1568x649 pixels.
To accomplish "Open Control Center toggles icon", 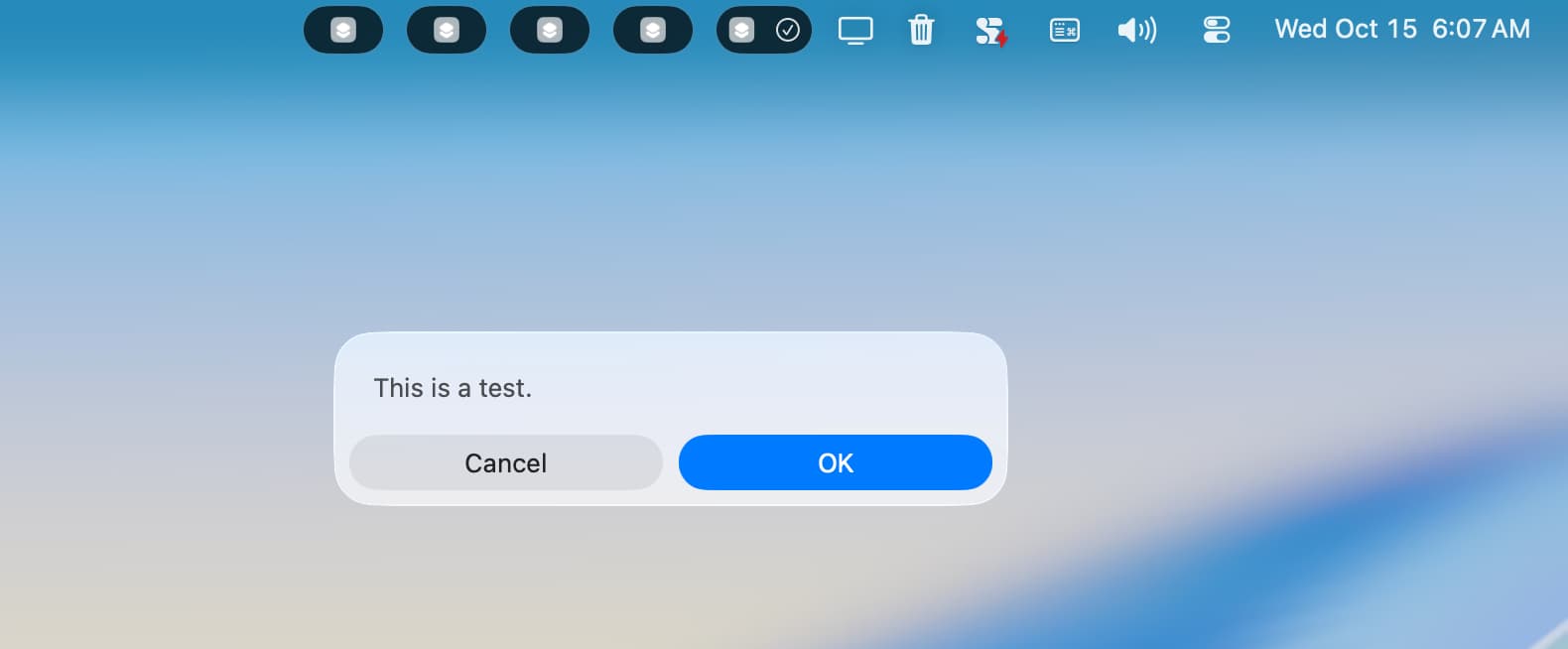I will pos(1217,30).
